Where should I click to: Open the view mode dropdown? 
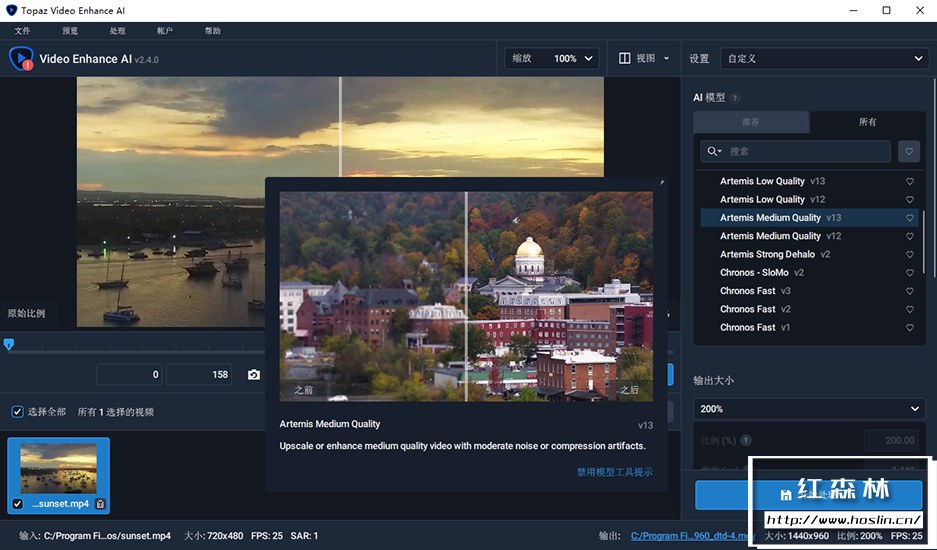click(644, 58)
